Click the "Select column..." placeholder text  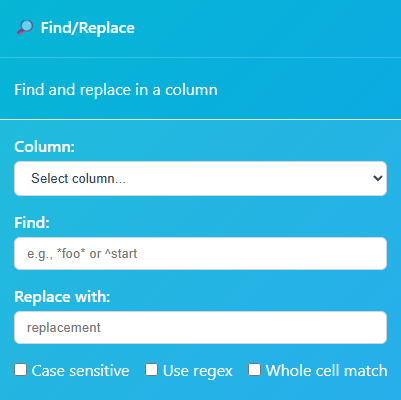78,179
